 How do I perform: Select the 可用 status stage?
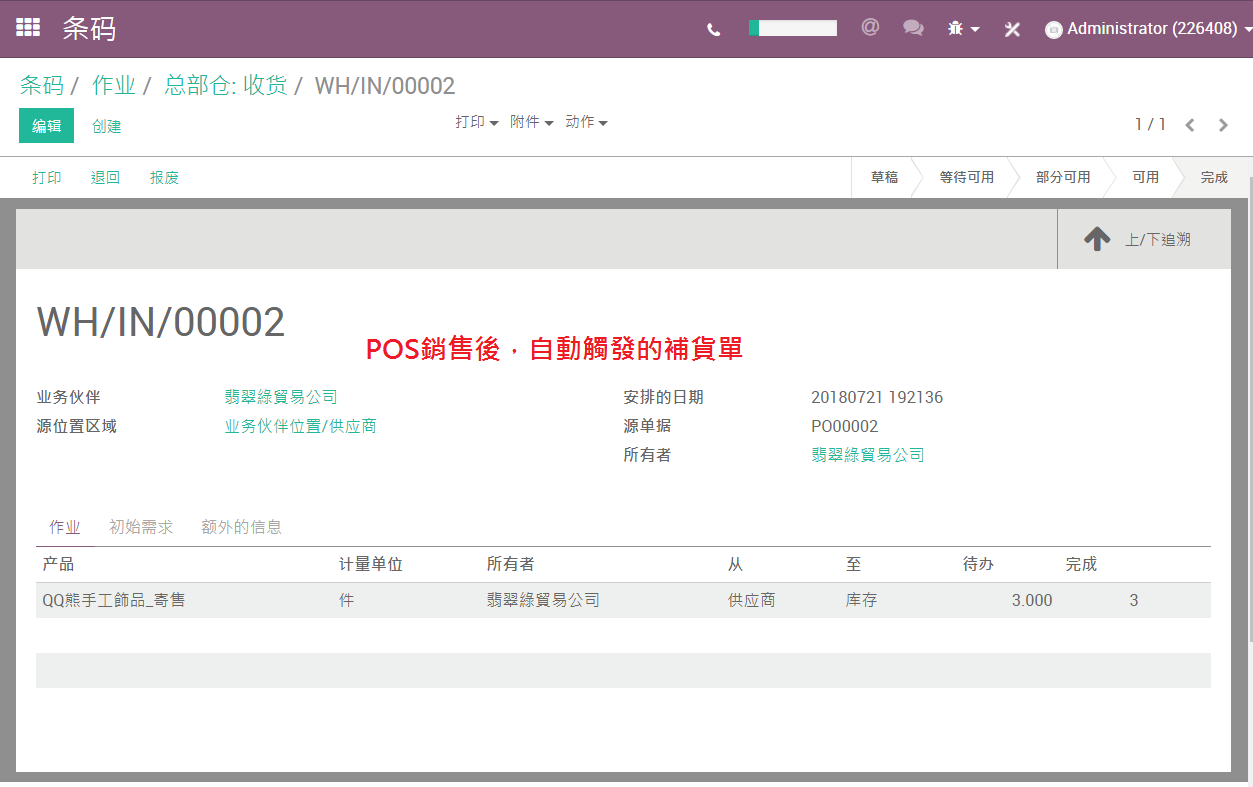click(x=1145, y=177)
